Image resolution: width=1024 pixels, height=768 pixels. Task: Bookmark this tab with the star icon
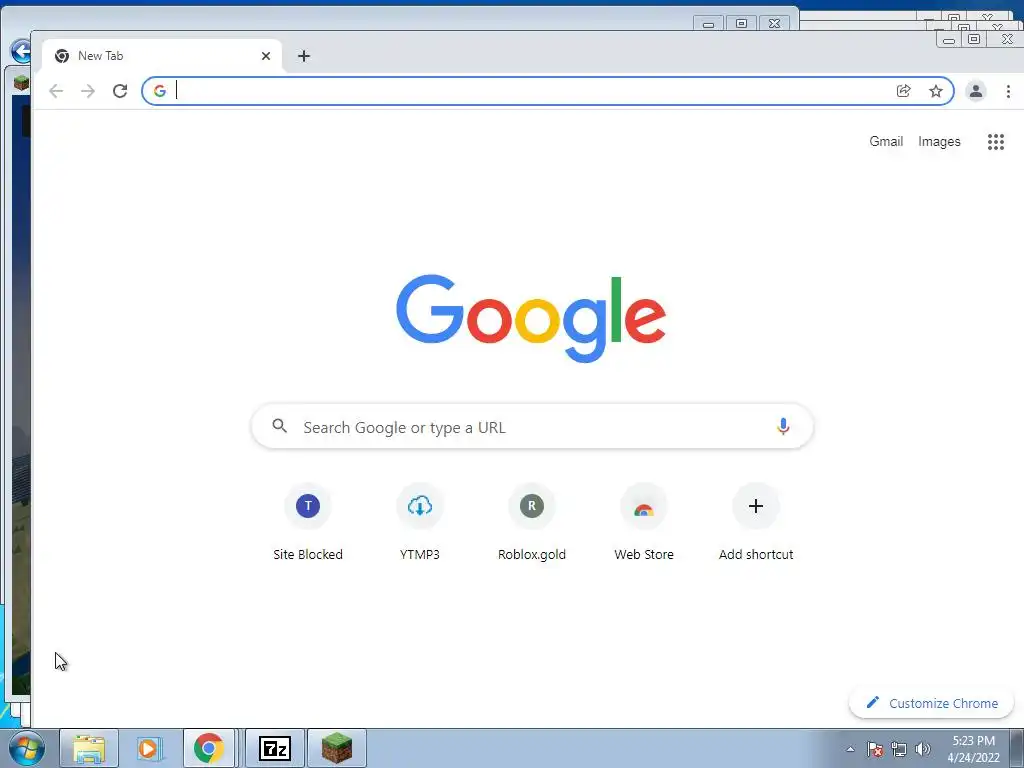point(936,91)
